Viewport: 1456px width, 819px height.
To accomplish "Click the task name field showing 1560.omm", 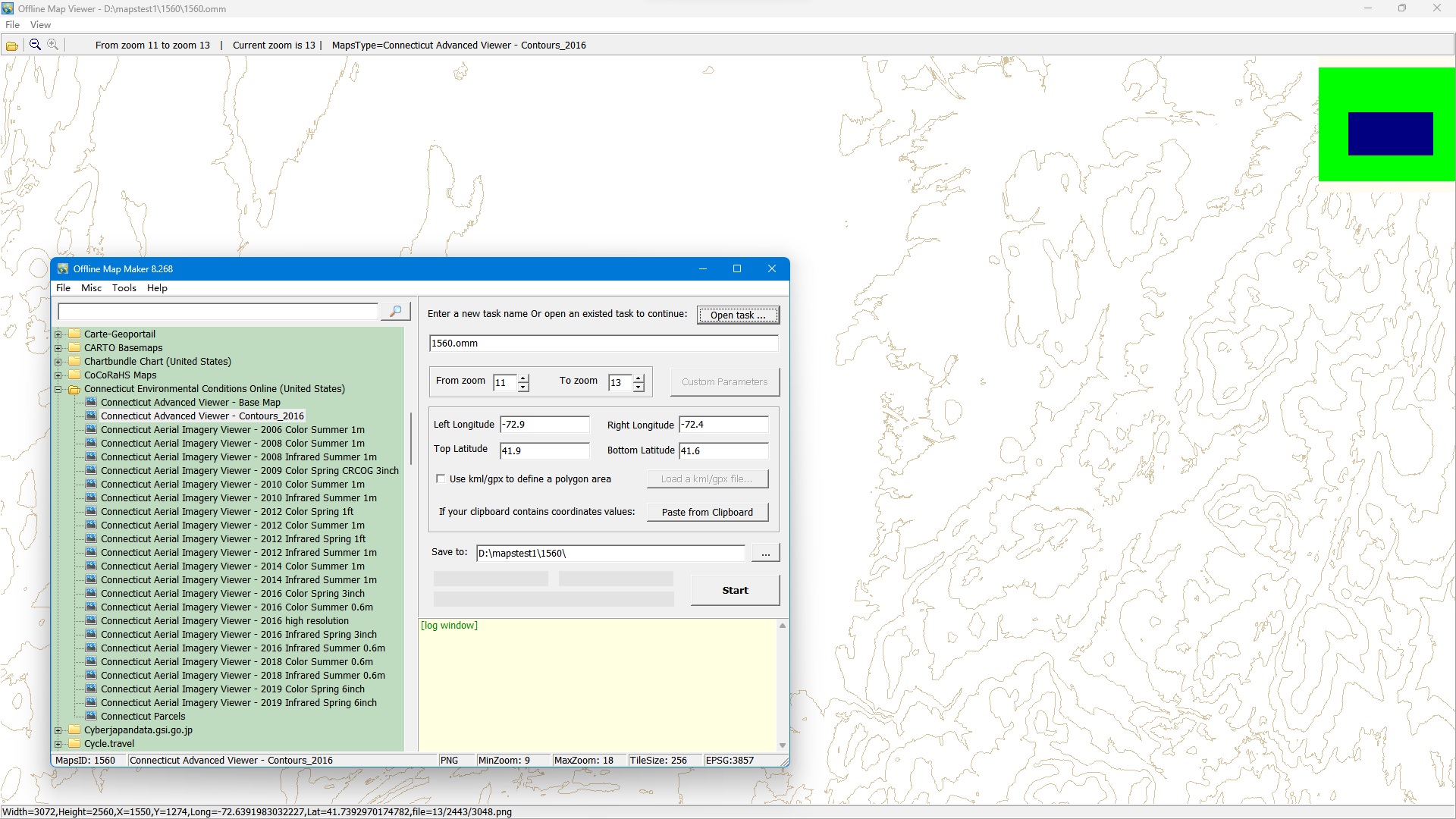I will pos(604,343).
